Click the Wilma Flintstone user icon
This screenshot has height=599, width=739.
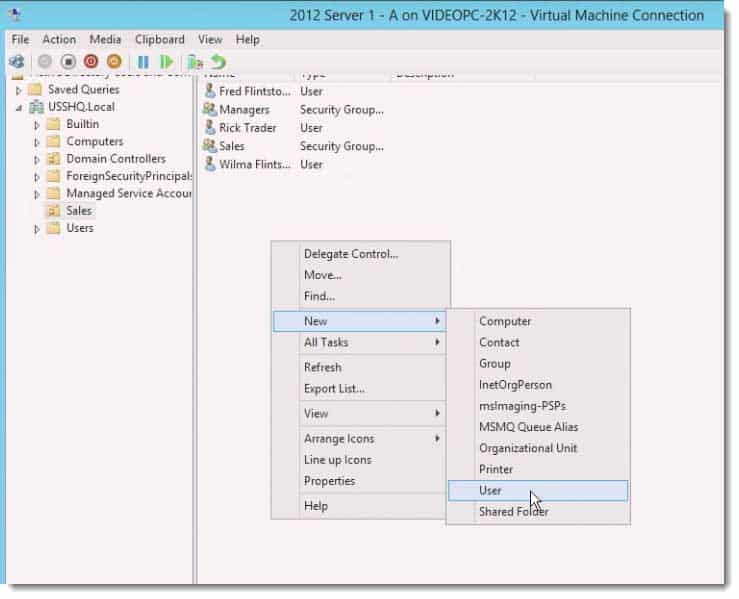(x=210, y=164)
